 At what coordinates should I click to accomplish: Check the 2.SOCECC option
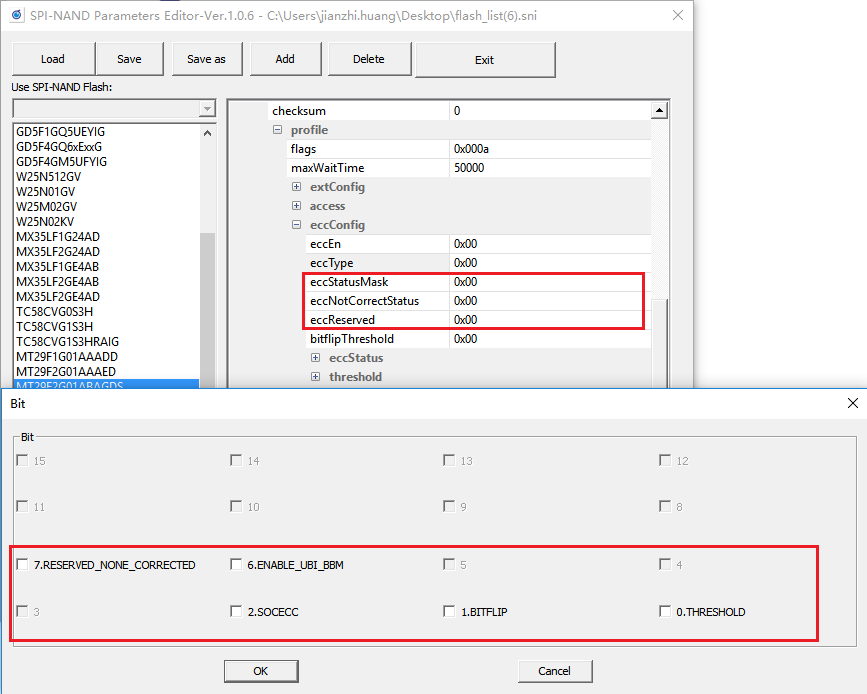click(x=237, y=611)
